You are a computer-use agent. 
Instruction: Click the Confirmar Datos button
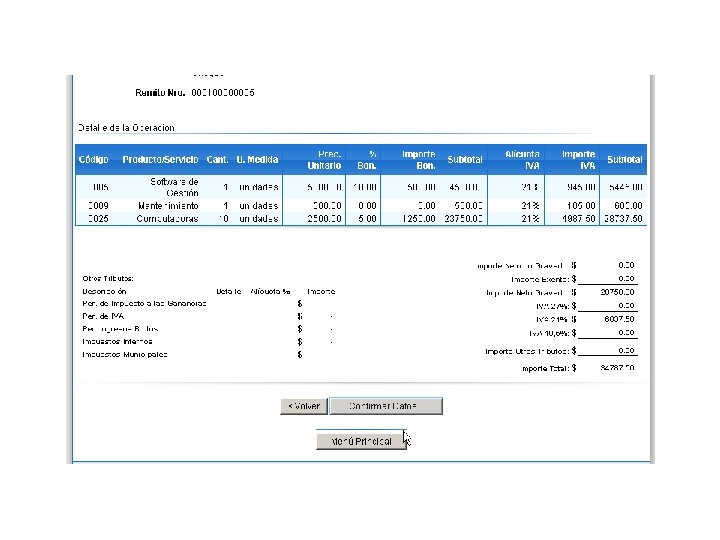coord(386,406)
